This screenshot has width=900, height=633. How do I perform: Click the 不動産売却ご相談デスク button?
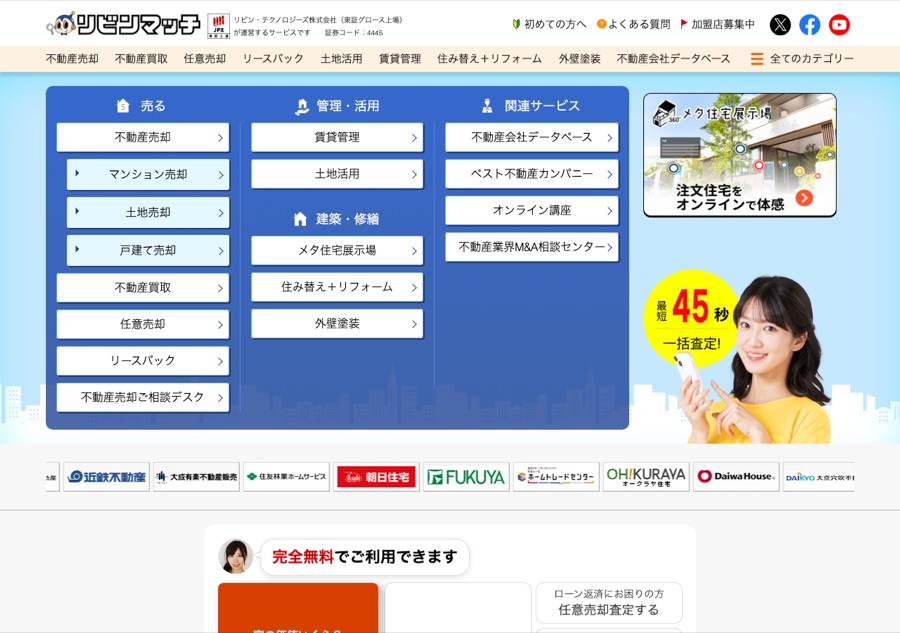pos(143,397)
